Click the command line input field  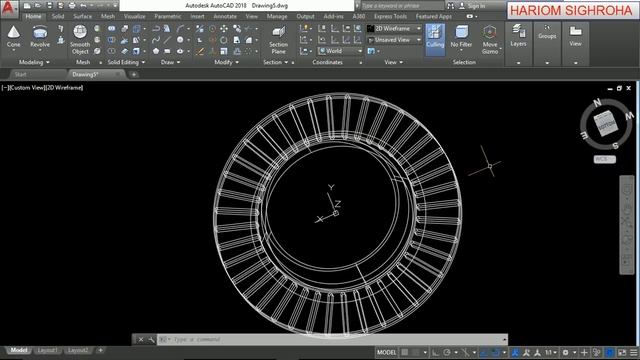pos(332,340)
